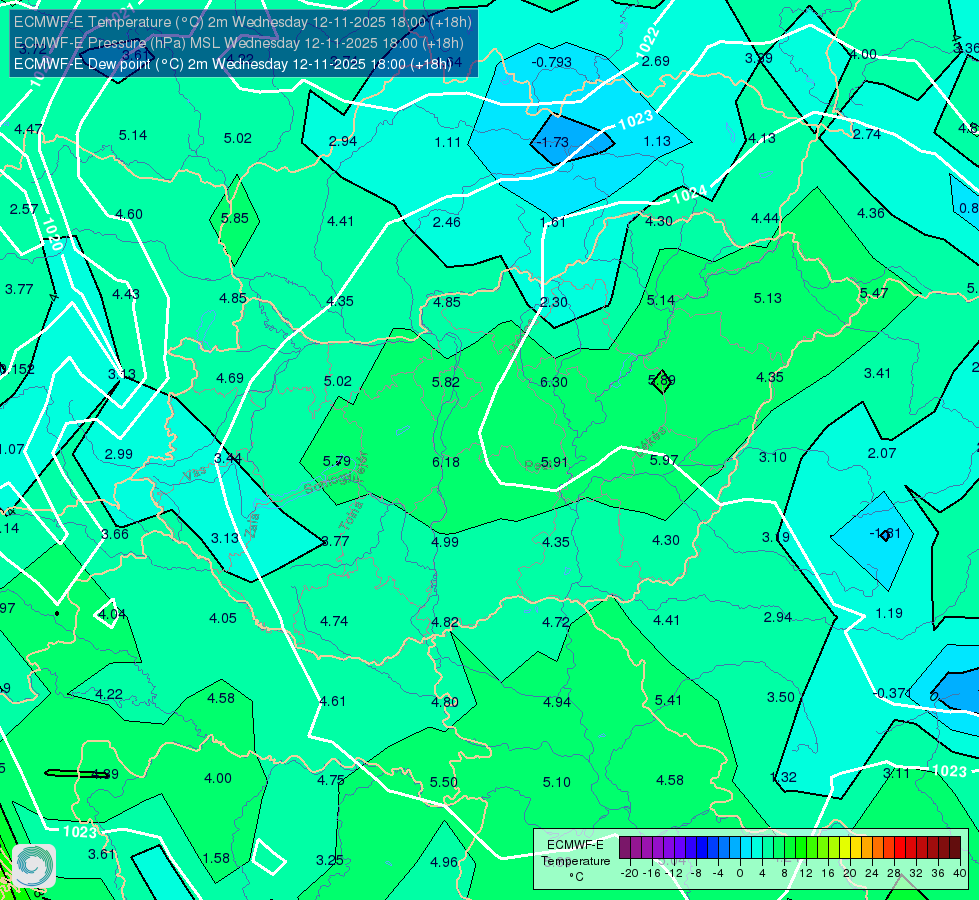
Task: Click the 2.99 temperature value
Action: 119,455
